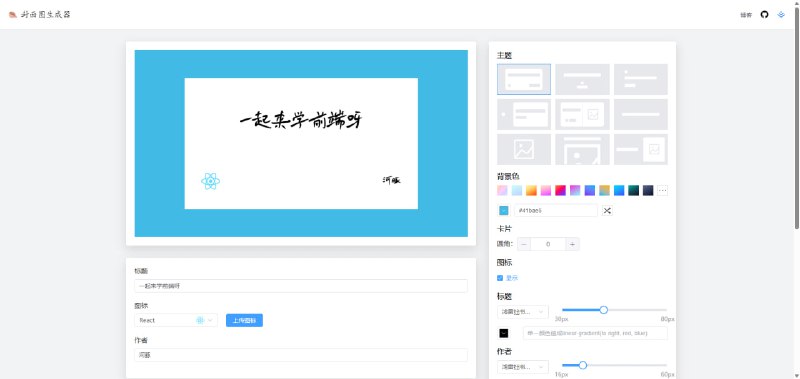800x379 pixels.
Task: Apply the dark teal gradient background
Action: pyautogui.click(x=633, y=190)
